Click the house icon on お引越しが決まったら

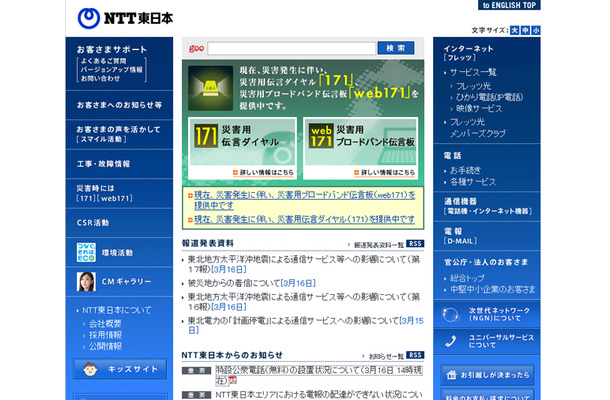click(451, 375)
